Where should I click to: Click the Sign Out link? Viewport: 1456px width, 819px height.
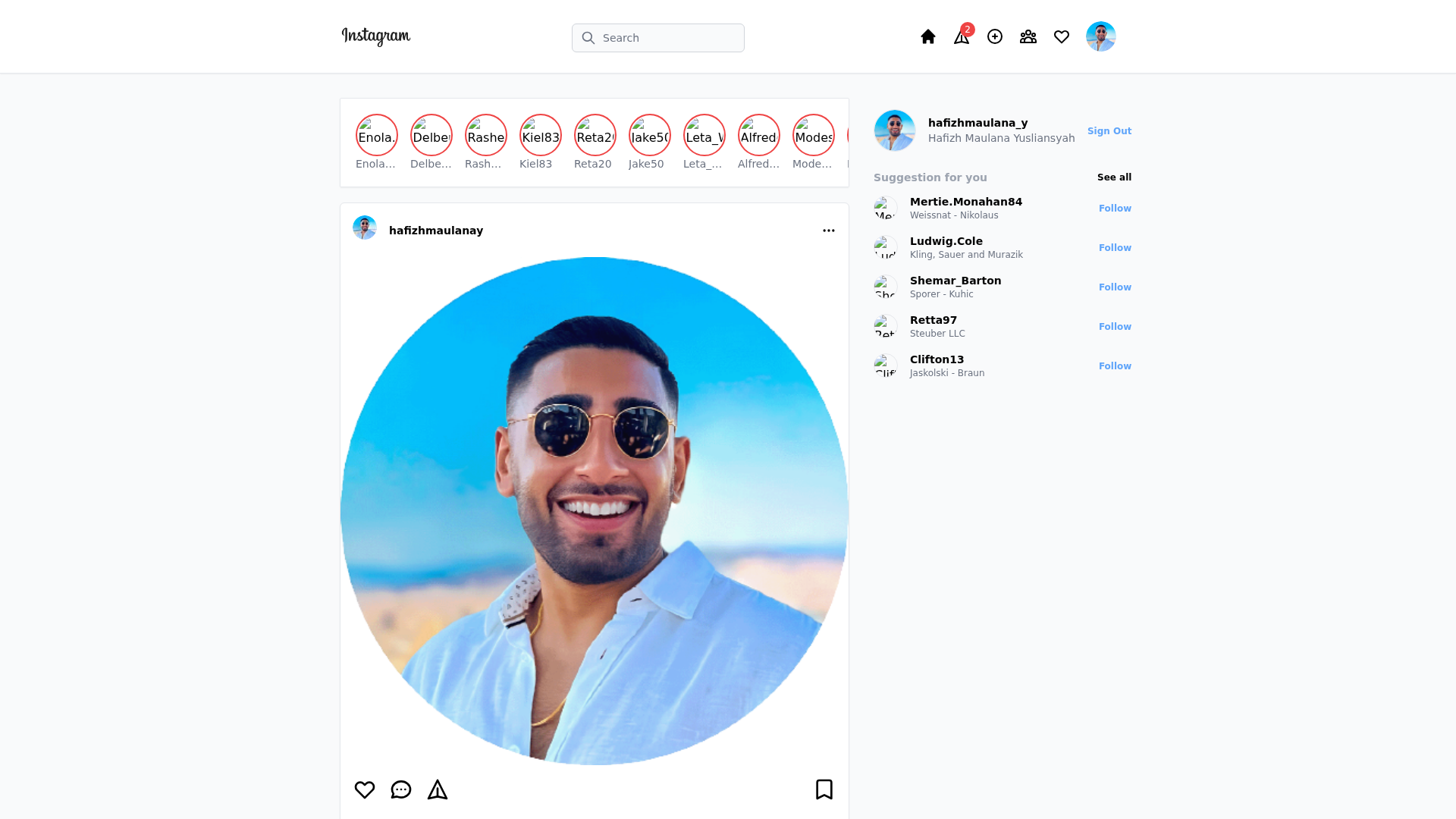[x=1109, y=130]
